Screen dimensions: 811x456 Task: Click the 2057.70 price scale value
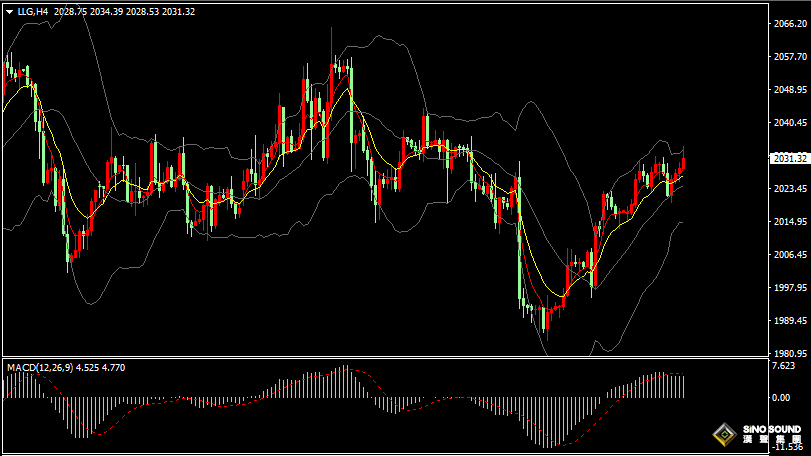click(789, 57)
